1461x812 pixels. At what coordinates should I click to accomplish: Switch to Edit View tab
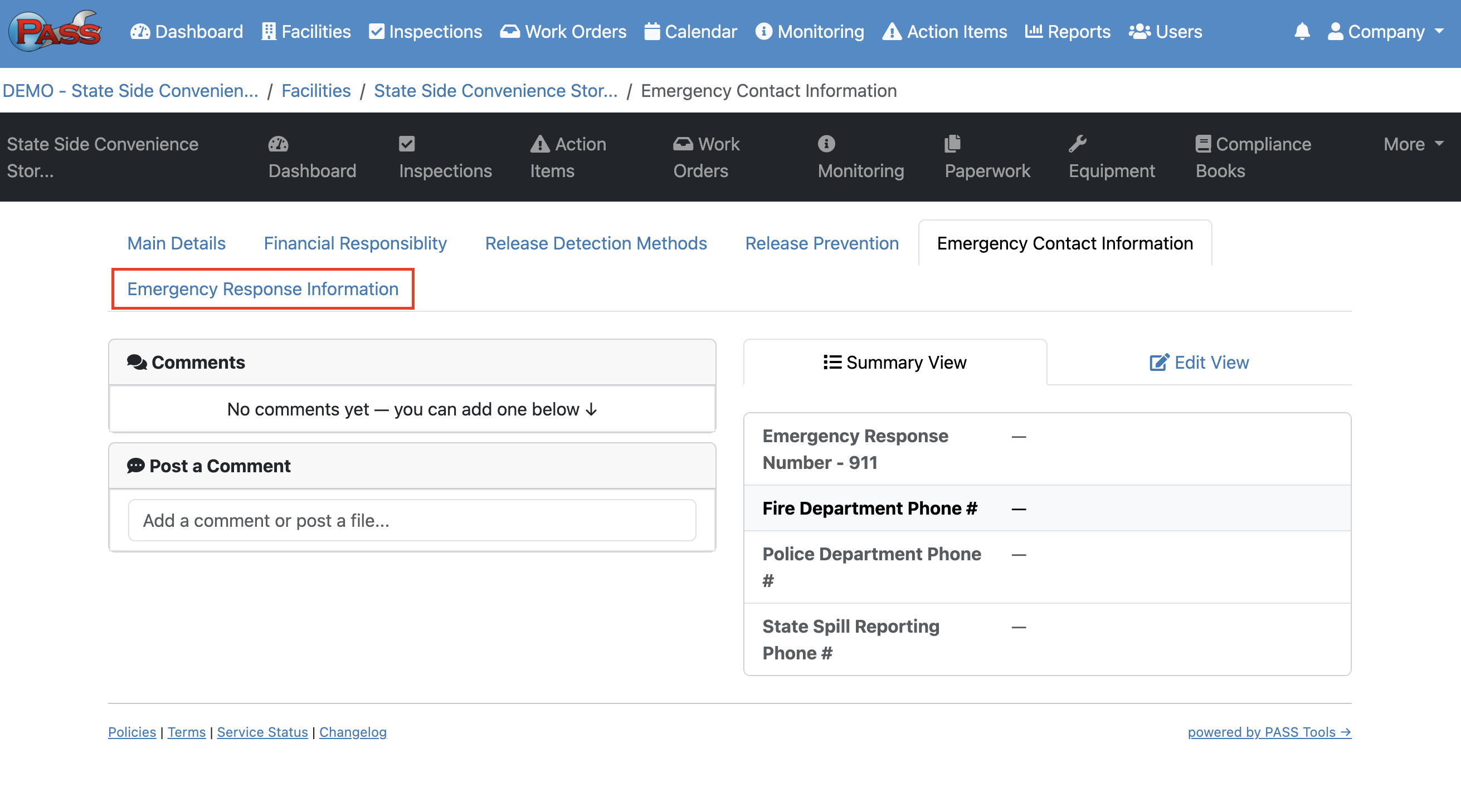tap(1199, 363)
